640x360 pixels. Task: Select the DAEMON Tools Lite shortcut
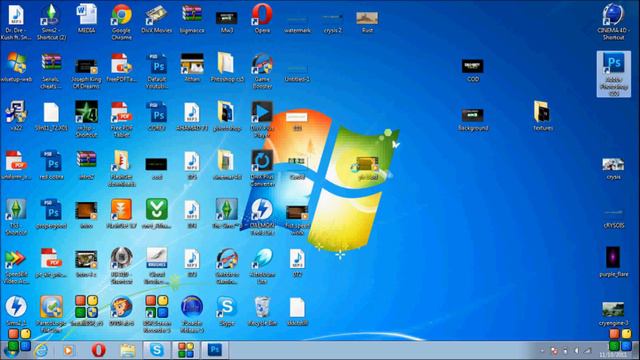coord(262,211)
